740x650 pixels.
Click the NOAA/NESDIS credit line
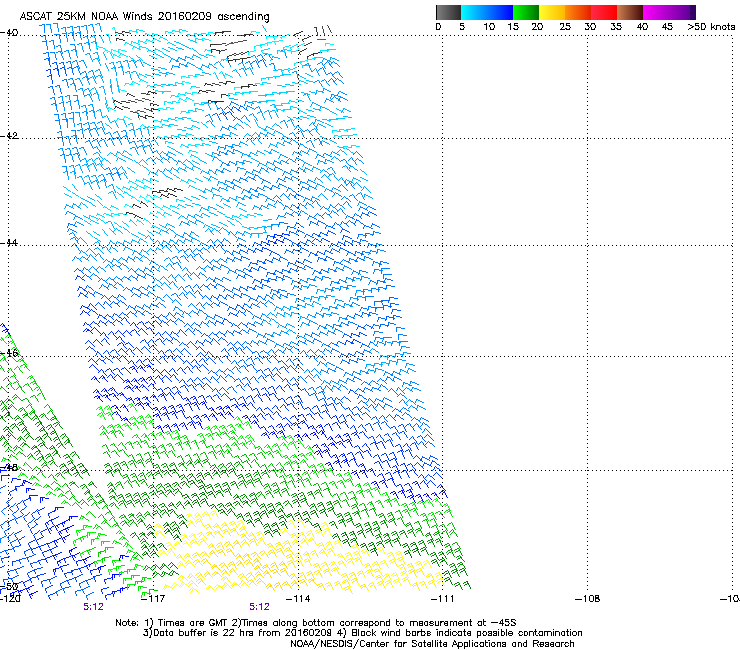coord(432,644)
